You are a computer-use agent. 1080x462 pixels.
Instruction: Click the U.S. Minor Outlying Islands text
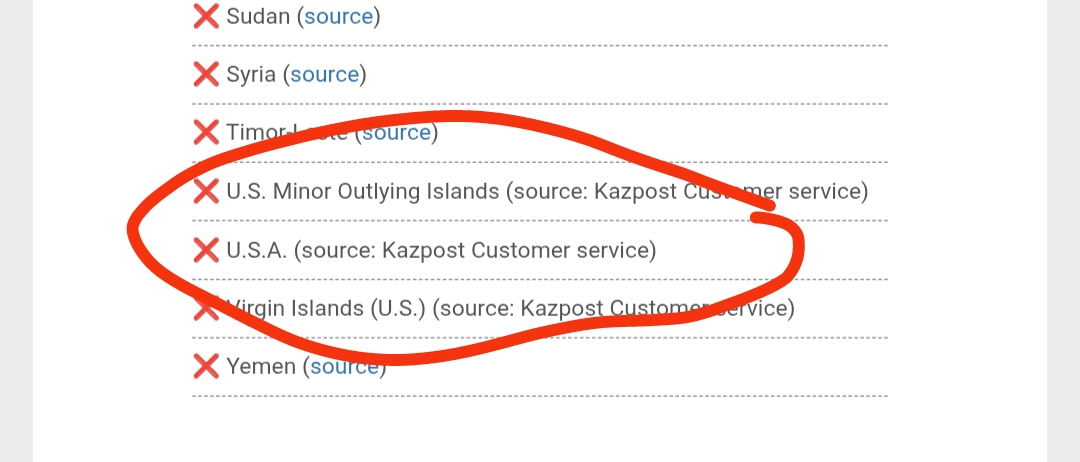point(362,190)
